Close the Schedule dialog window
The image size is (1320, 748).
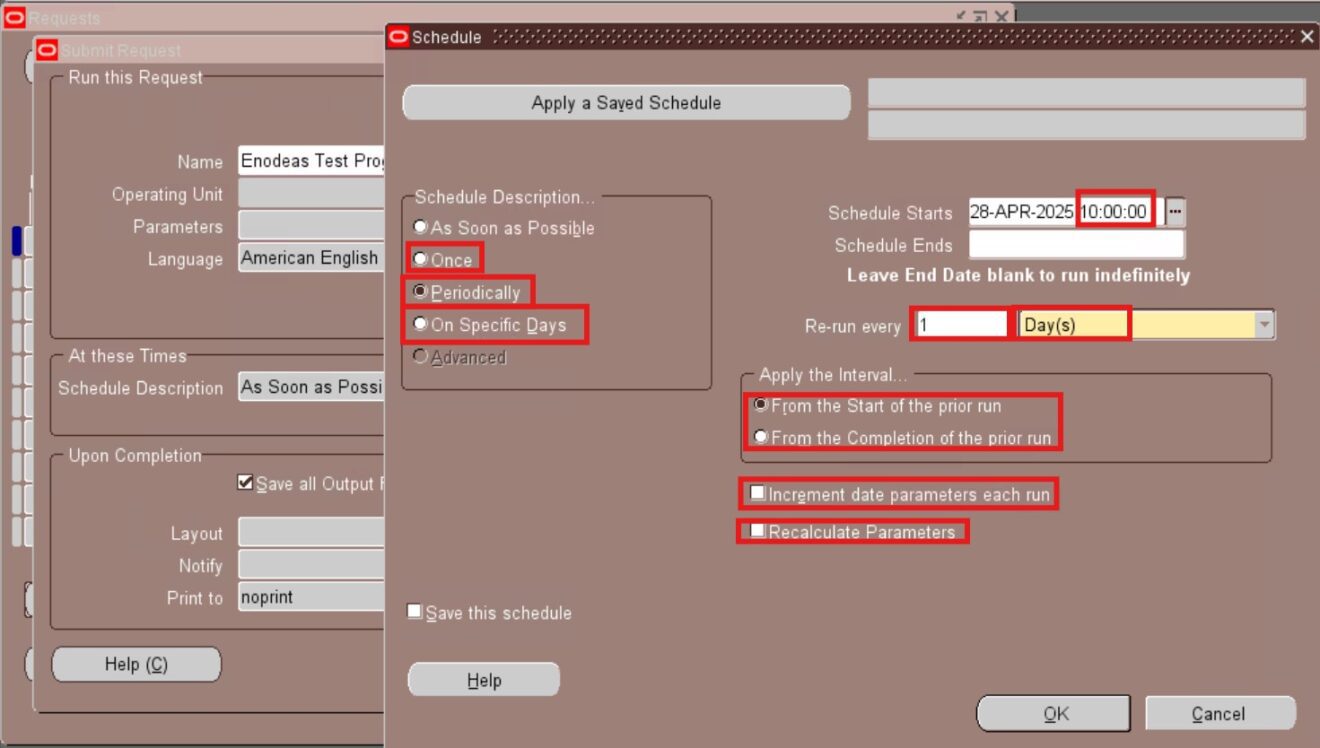pos(1307,37)
